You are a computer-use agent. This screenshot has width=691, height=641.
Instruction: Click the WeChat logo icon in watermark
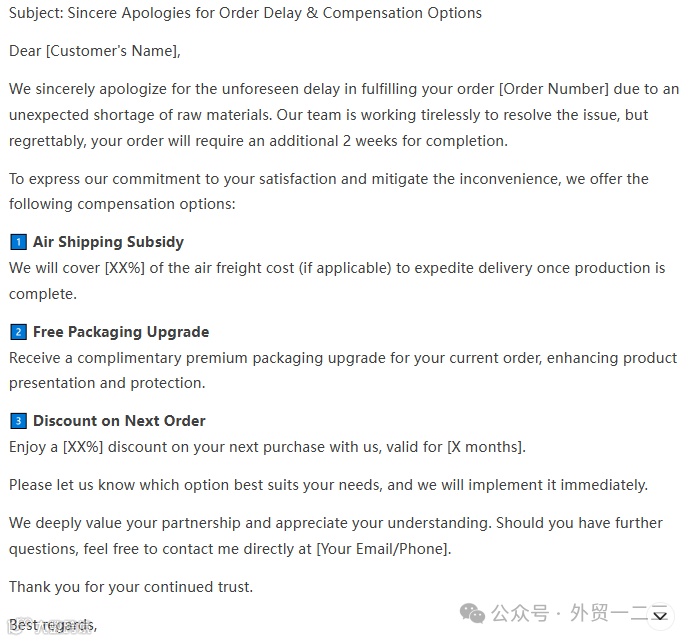[472, 613]
